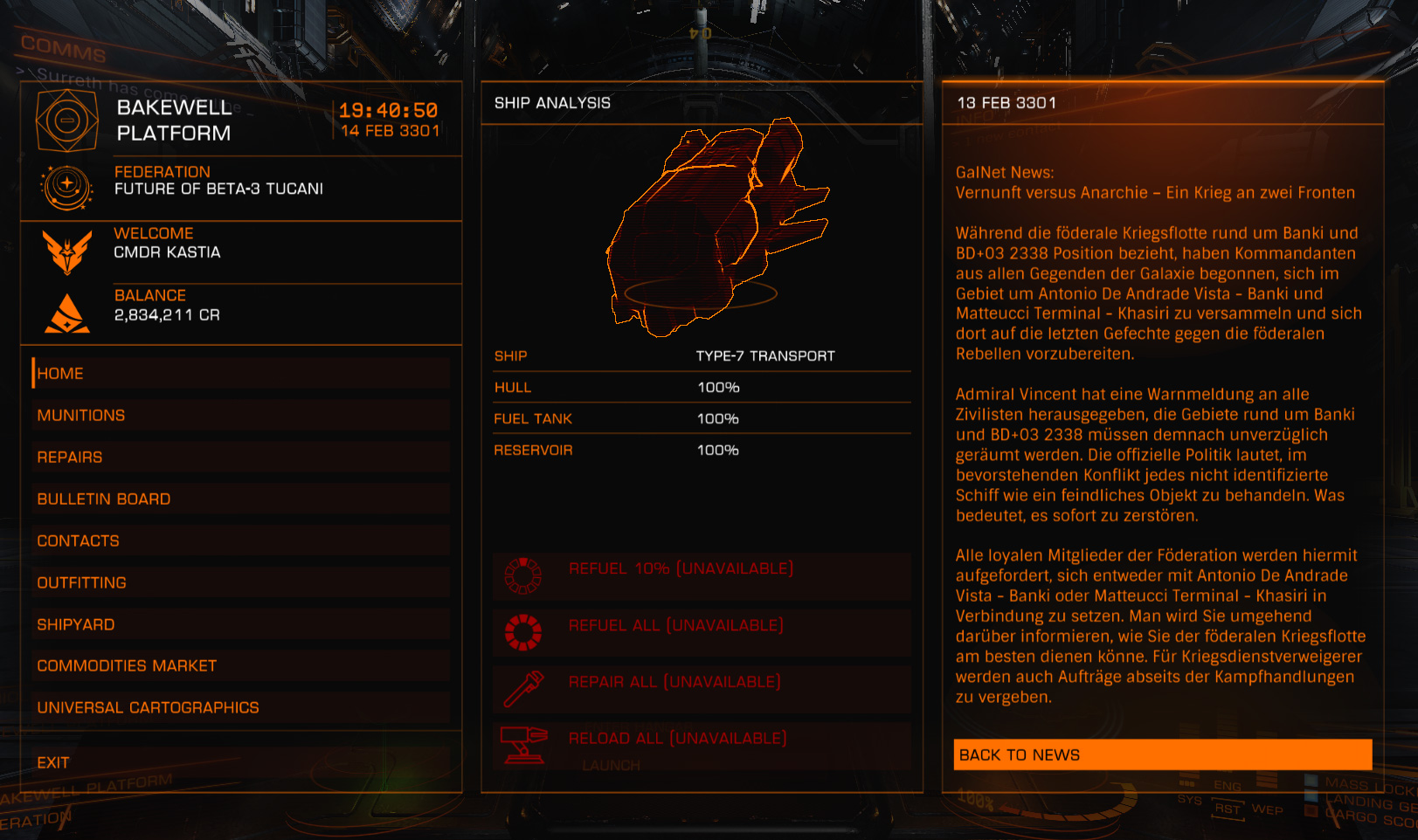Open the Bulletin Board
Image resolution: width=1418 pixels, height=840 pixels.
pos(241,499)
